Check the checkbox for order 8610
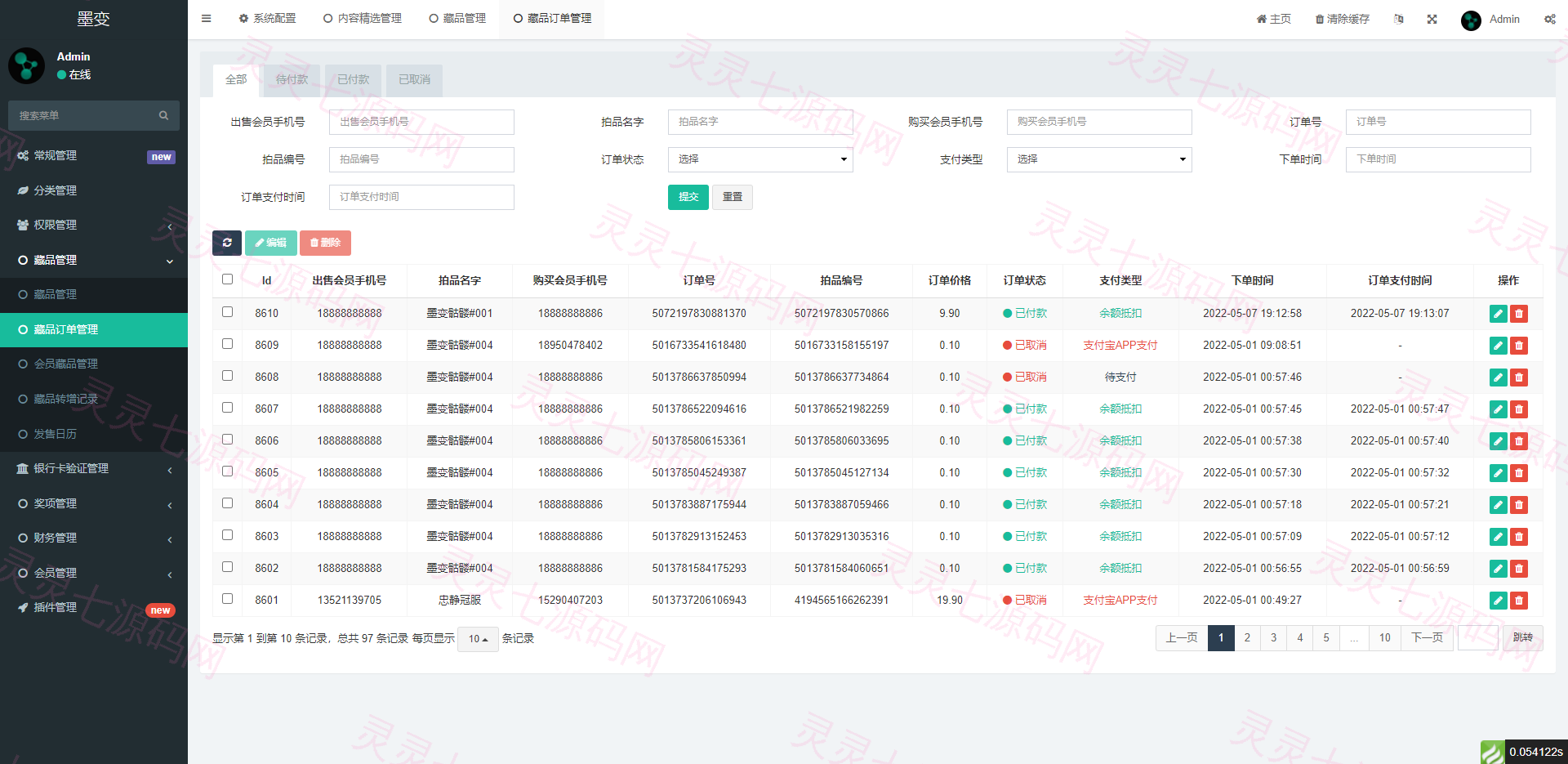Screen dimensions: 1568x764 point(227,312)
